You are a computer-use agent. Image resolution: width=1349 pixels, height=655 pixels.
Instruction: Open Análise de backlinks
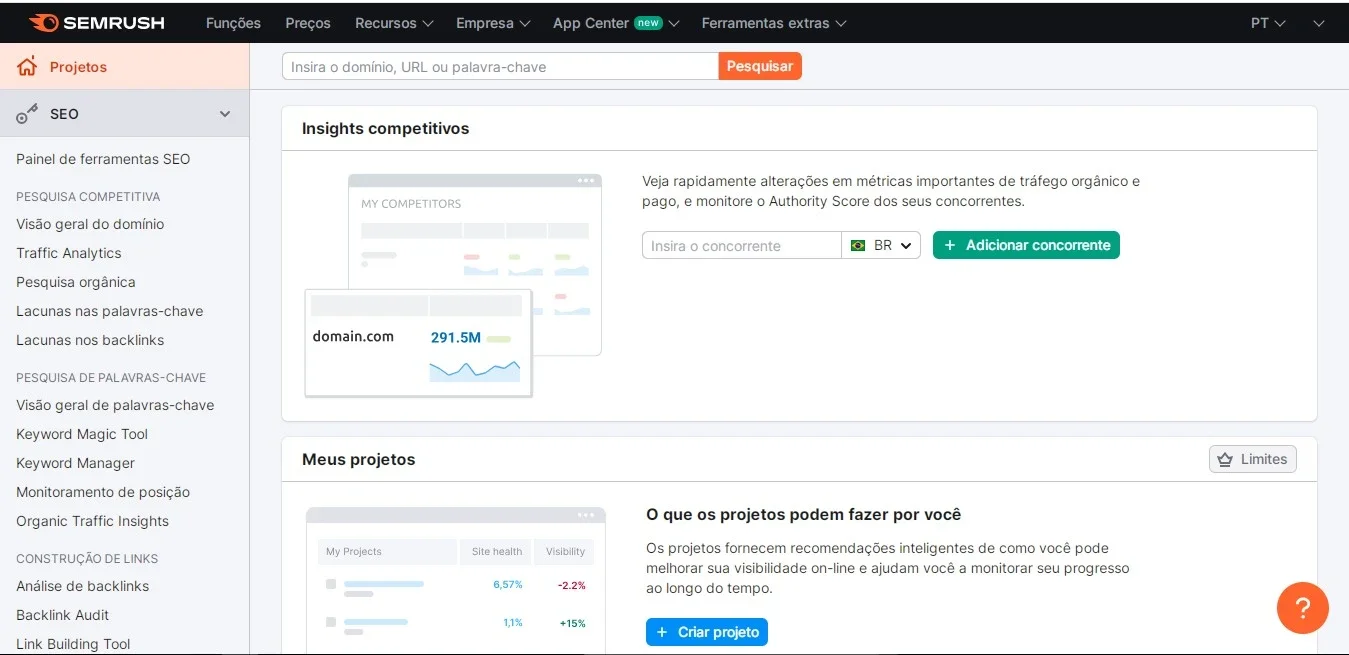82,586
